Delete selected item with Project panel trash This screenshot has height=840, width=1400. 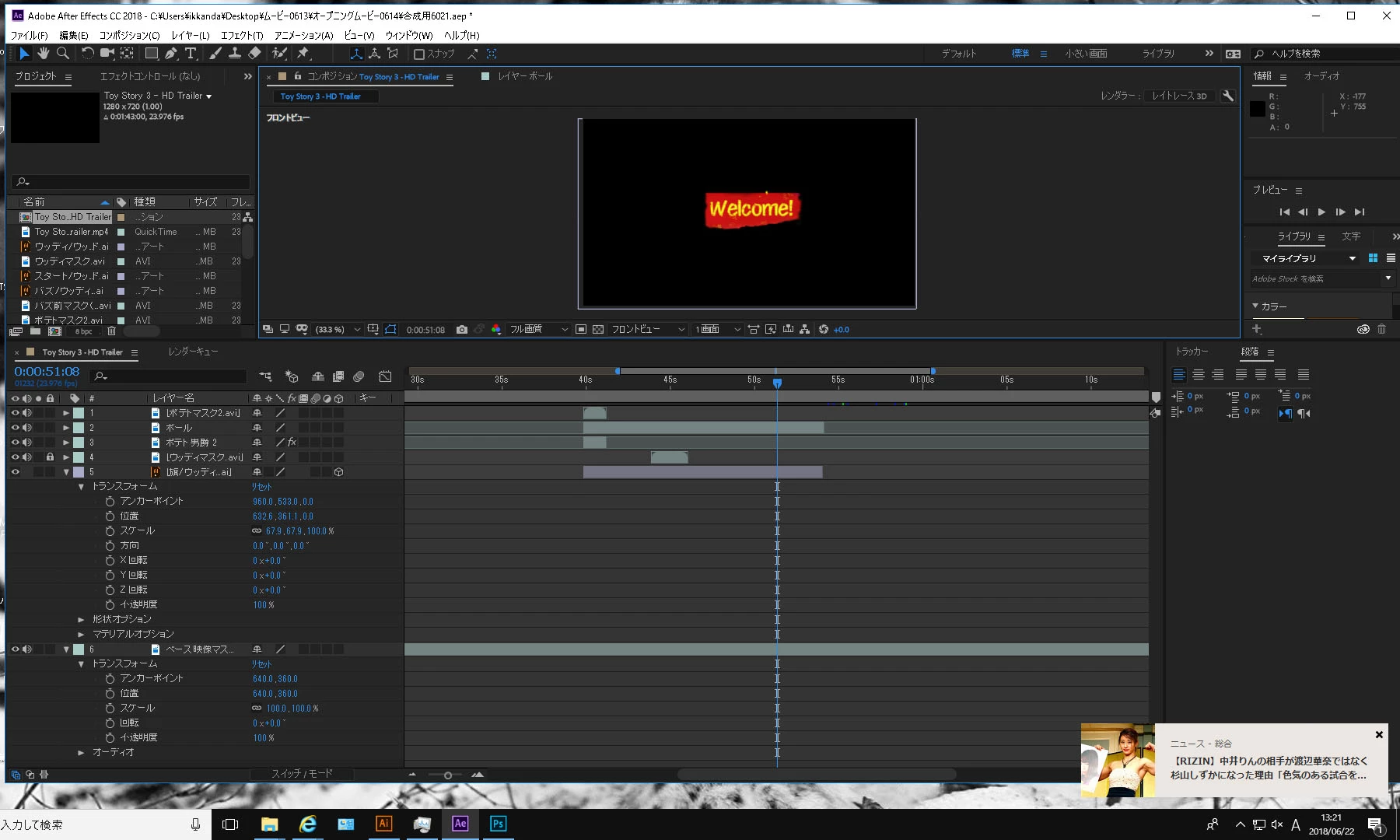click(x=111, y=331)
